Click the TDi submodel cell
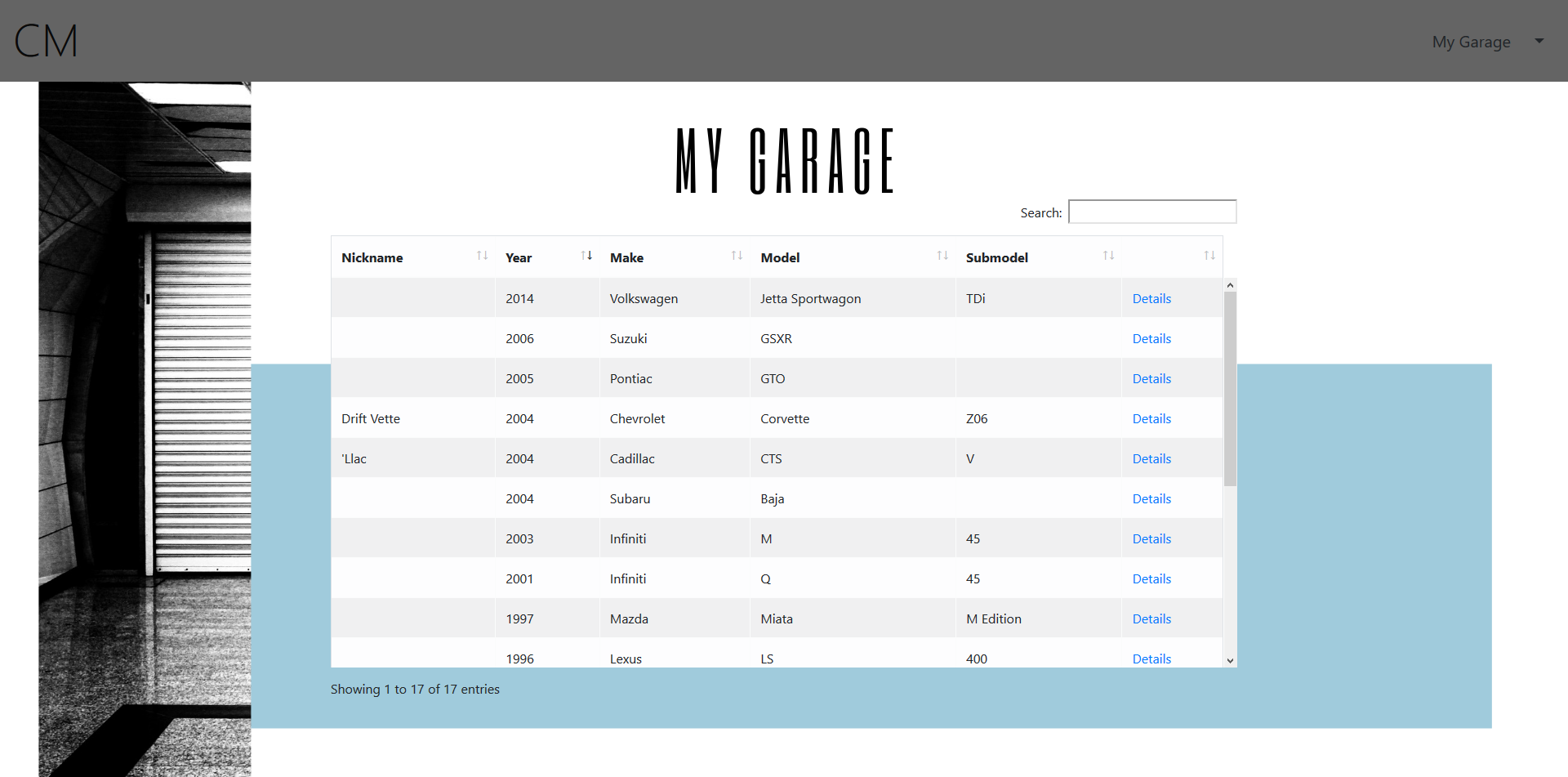The image size is (1568, 777). coord(1039,298)
